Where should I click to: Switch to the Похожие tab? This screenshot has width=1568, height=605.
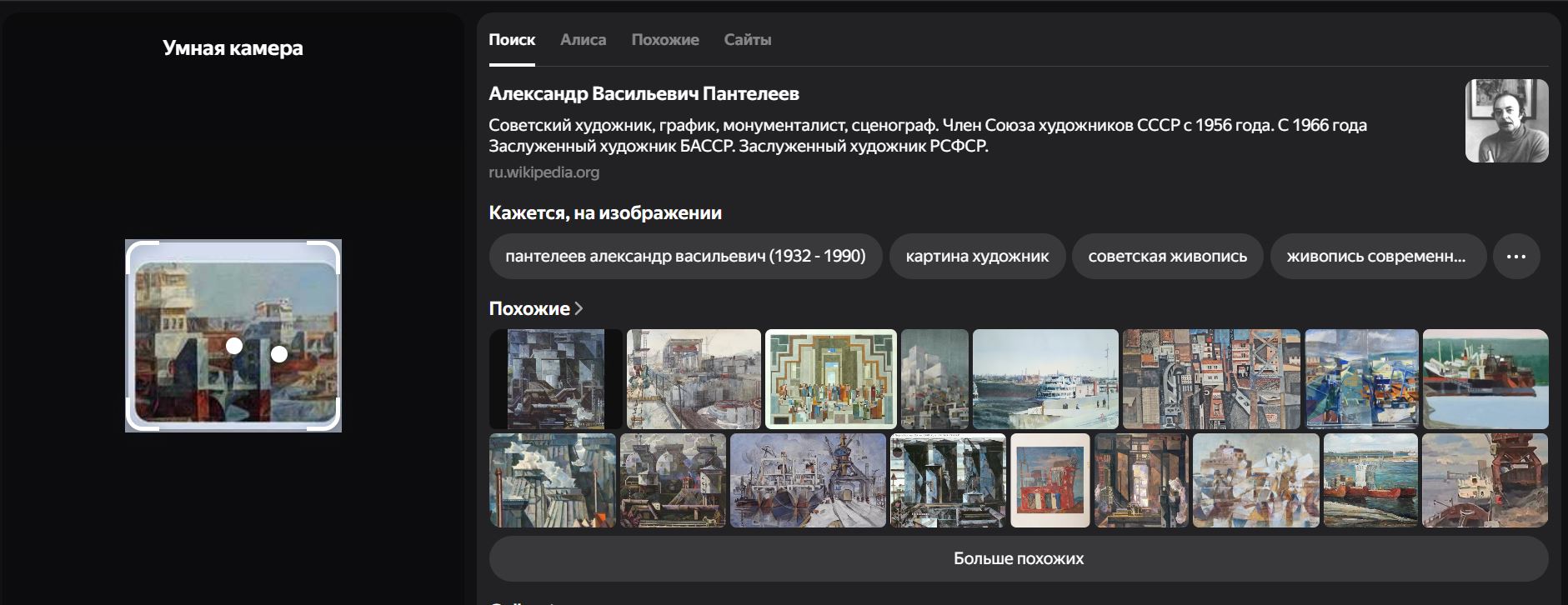coord(665,40)
